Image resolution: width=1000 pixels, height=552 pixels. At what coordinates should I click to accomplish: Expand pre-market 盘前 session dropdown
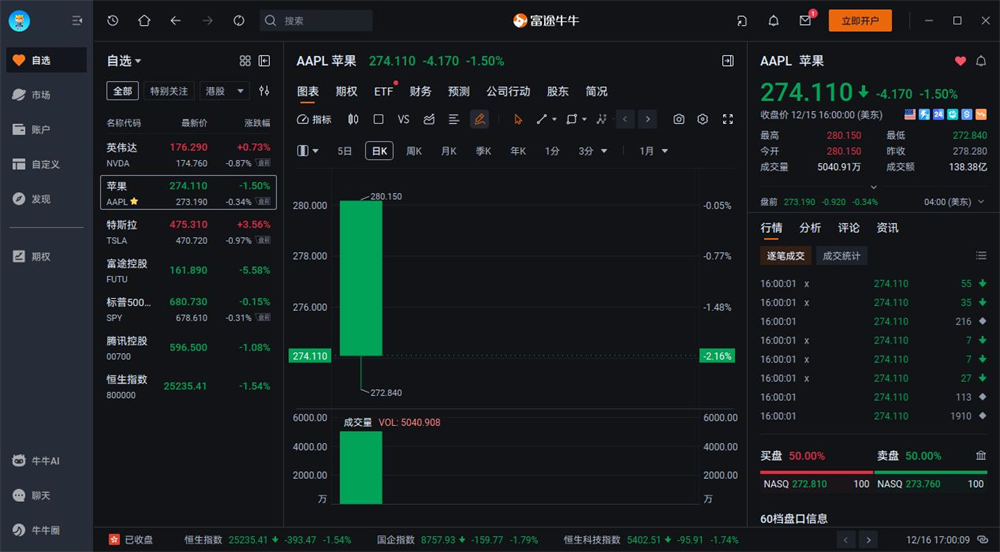tap(981, 202)
